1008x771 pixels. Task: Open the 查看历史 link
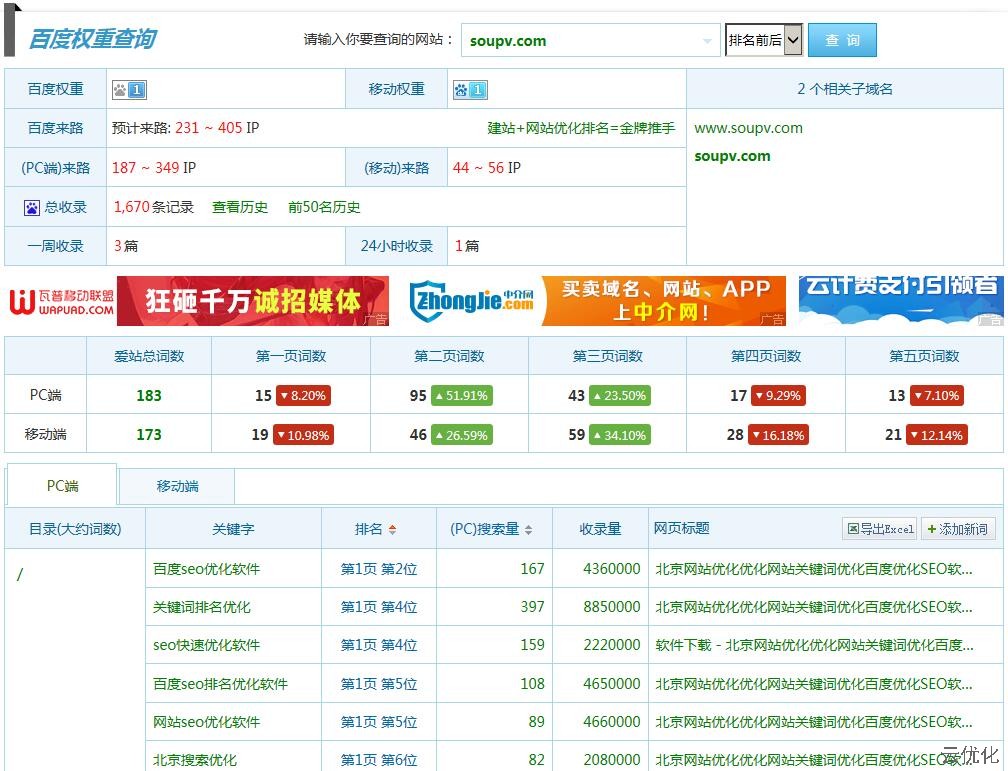point(240,207)
